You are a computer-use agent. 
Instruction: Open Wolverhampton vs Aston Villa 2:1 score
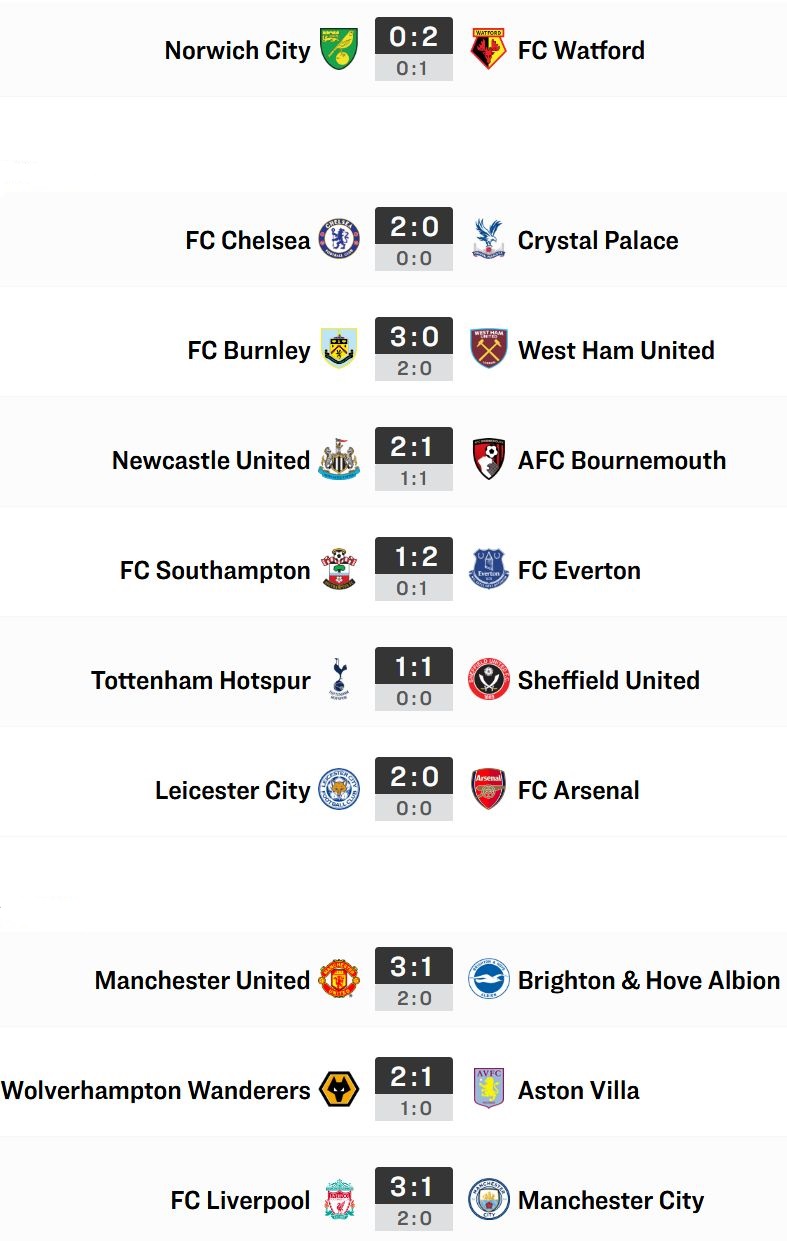click(414, 1077)
